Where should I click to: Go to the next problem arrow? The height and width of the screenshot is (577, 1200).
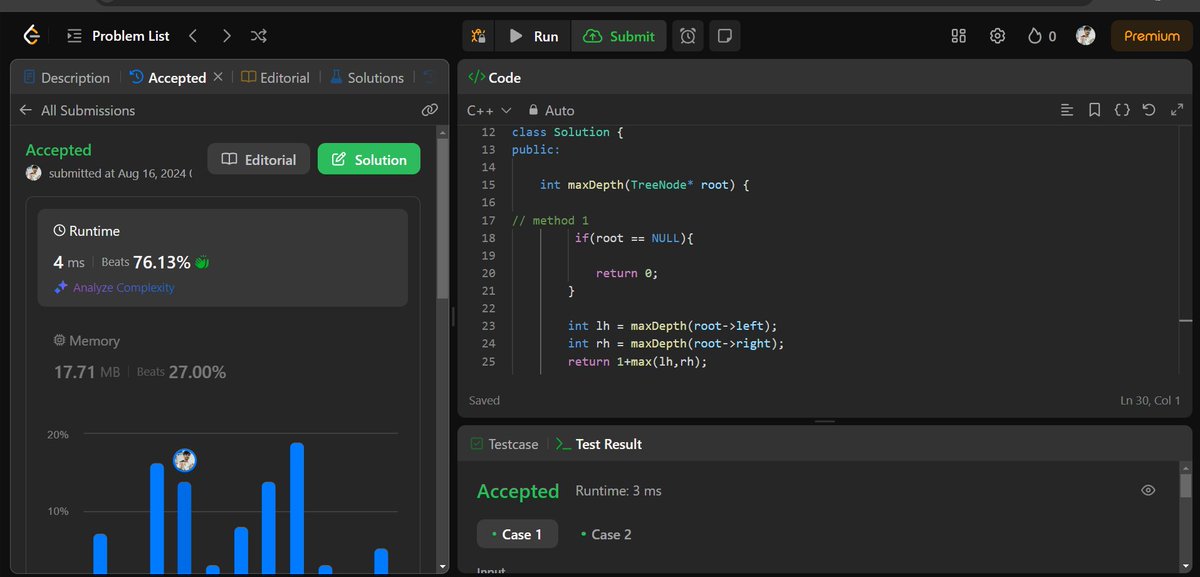pyautogui.click(x=227, y=36)
